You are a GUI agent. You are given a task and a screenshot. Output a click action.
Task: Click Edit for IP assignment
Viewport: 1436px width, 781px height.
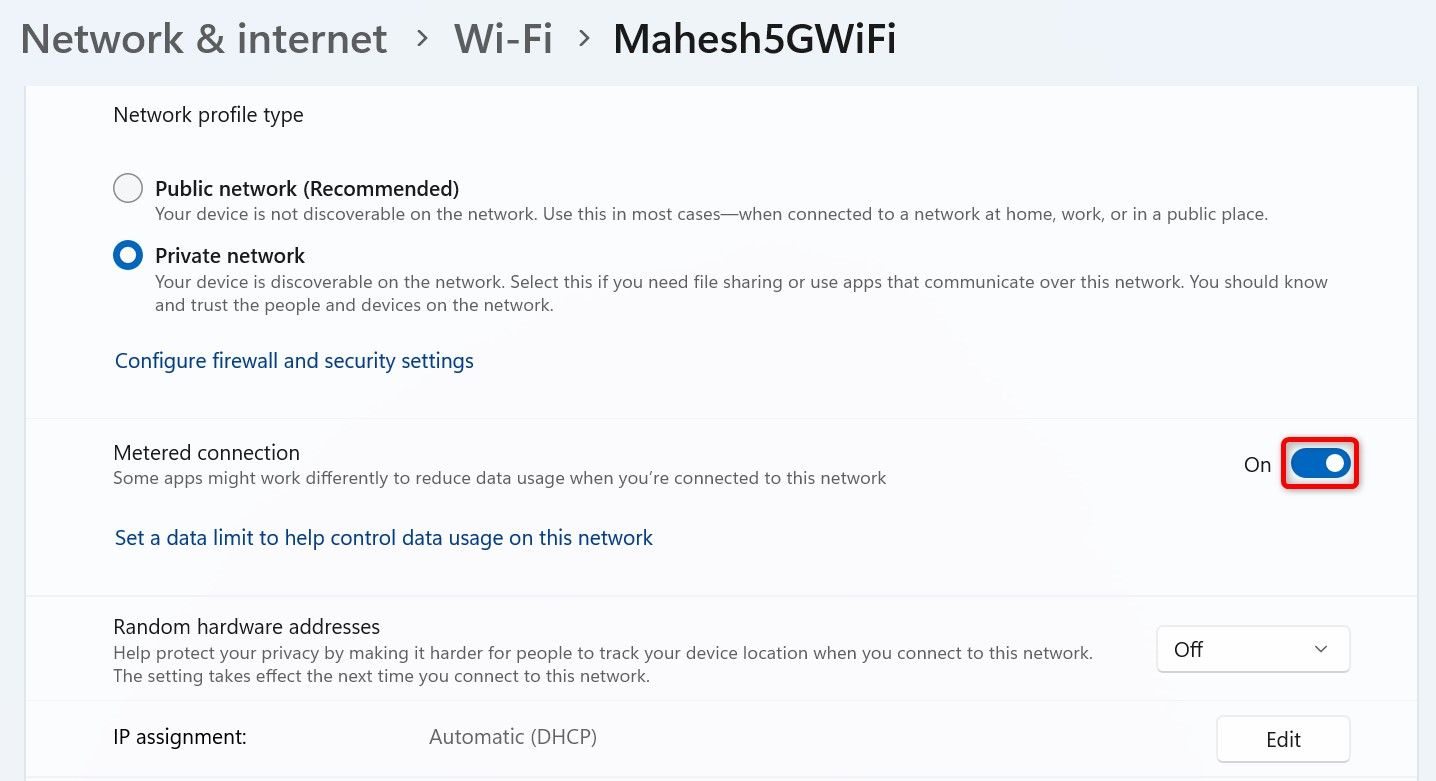click(1283, 739)
